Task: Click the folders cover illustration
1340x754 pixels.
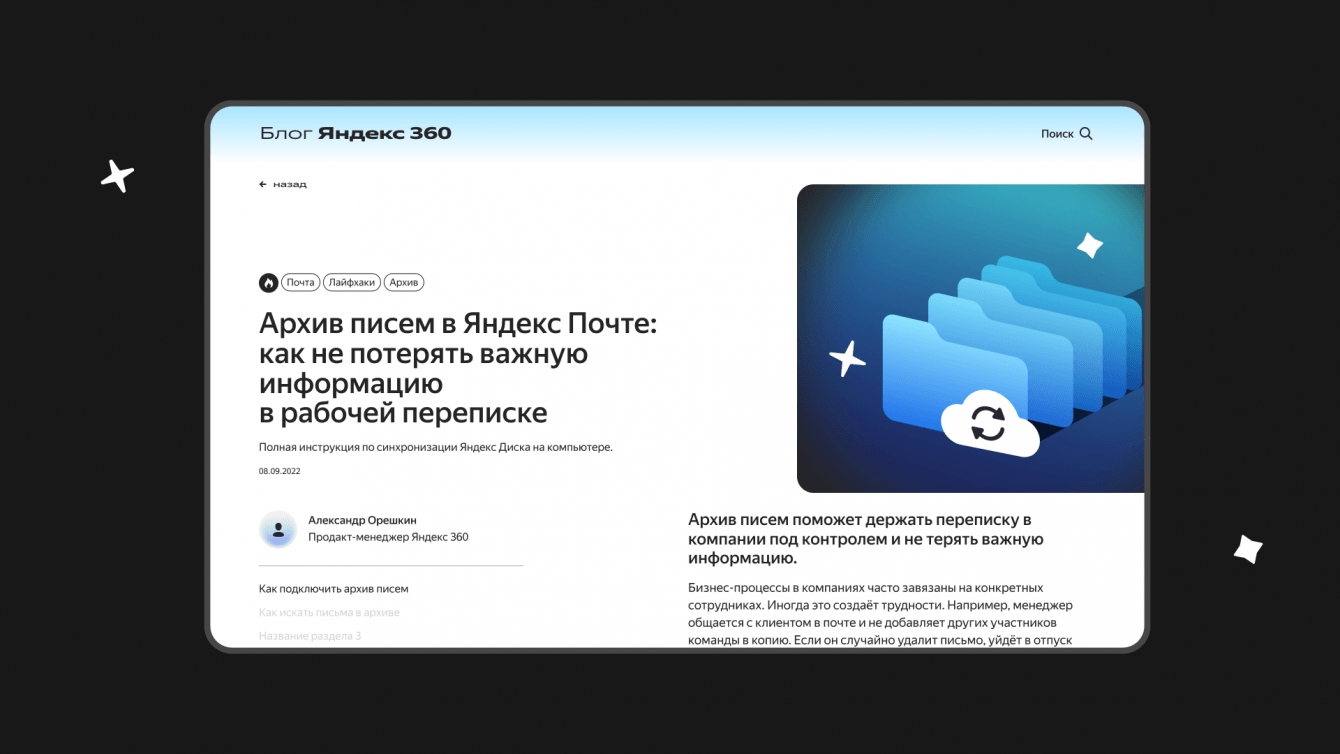Action: pos(970,338)
